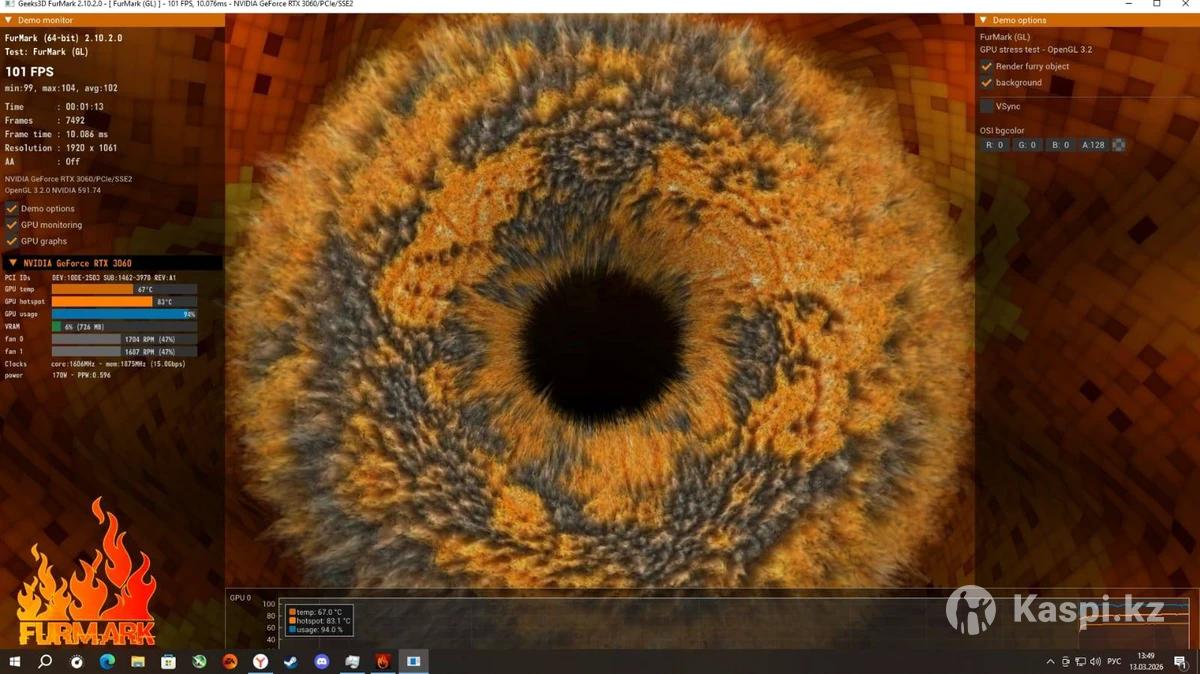
Task: Open Discord from the taskbar
Action: [x=322, y=661]
